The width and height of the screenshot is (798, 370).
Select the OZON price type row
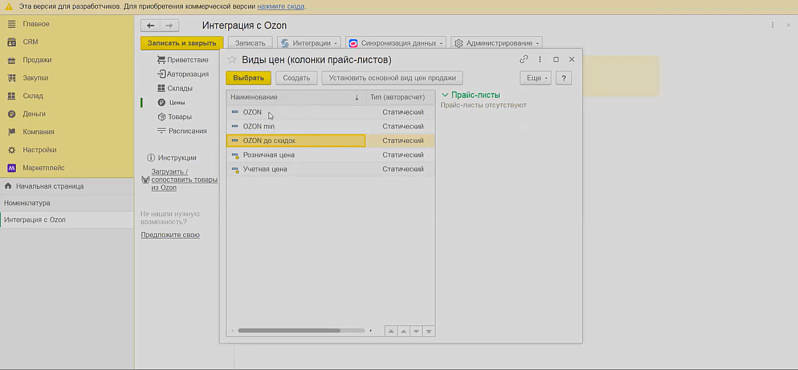[x=330, y=112]
